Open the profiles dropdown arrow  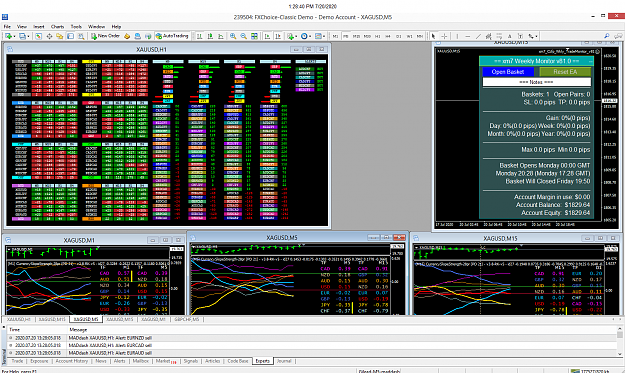click(28, 36)
